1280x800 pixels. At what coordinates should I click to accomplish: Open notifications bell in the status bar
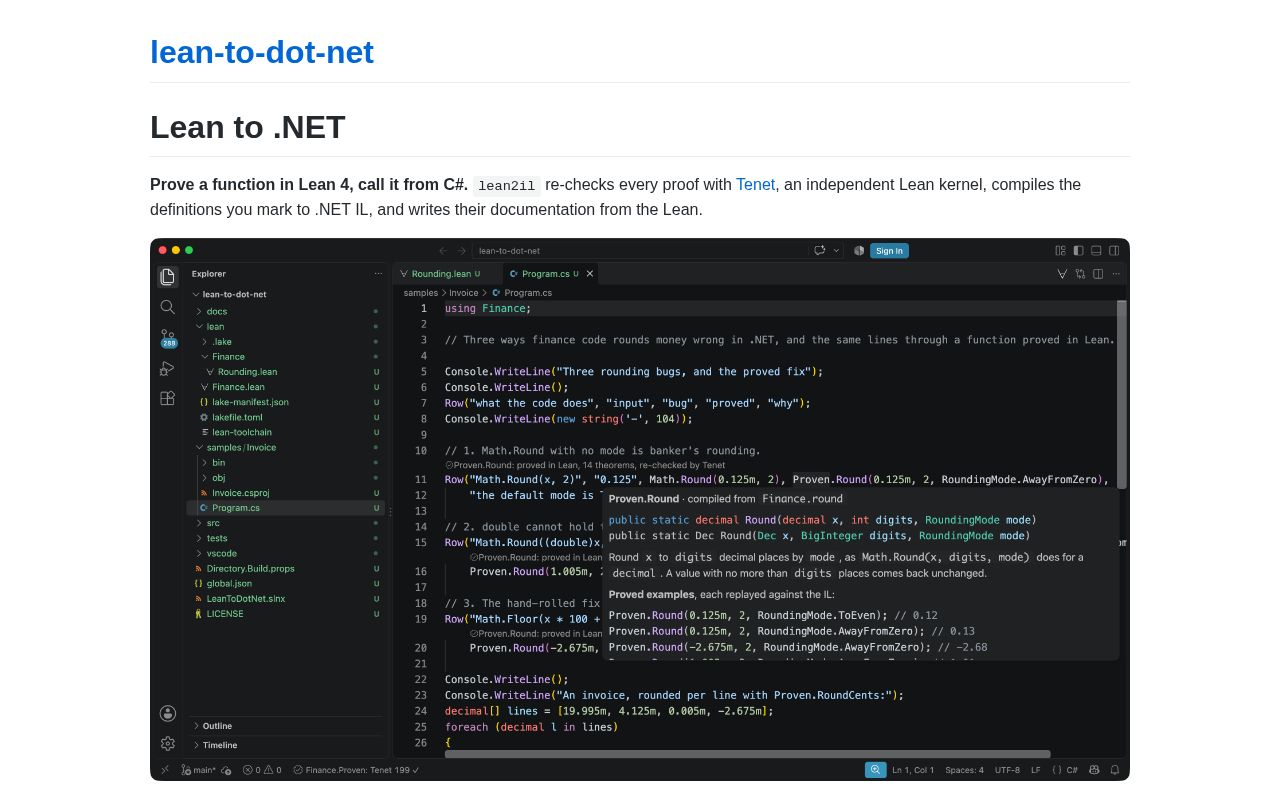click(1115, 770)
